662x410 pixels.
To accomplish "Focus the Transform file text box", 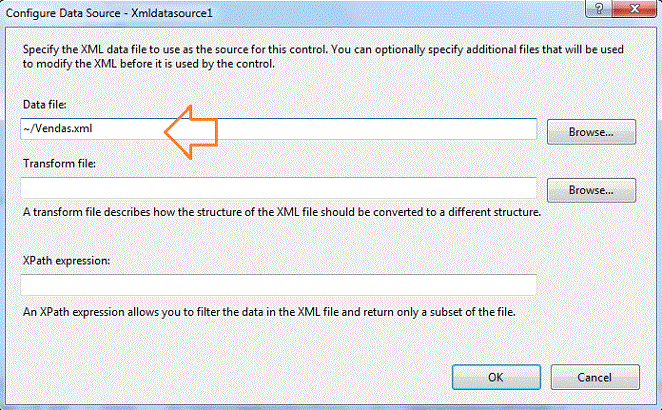I will (279, 188).
